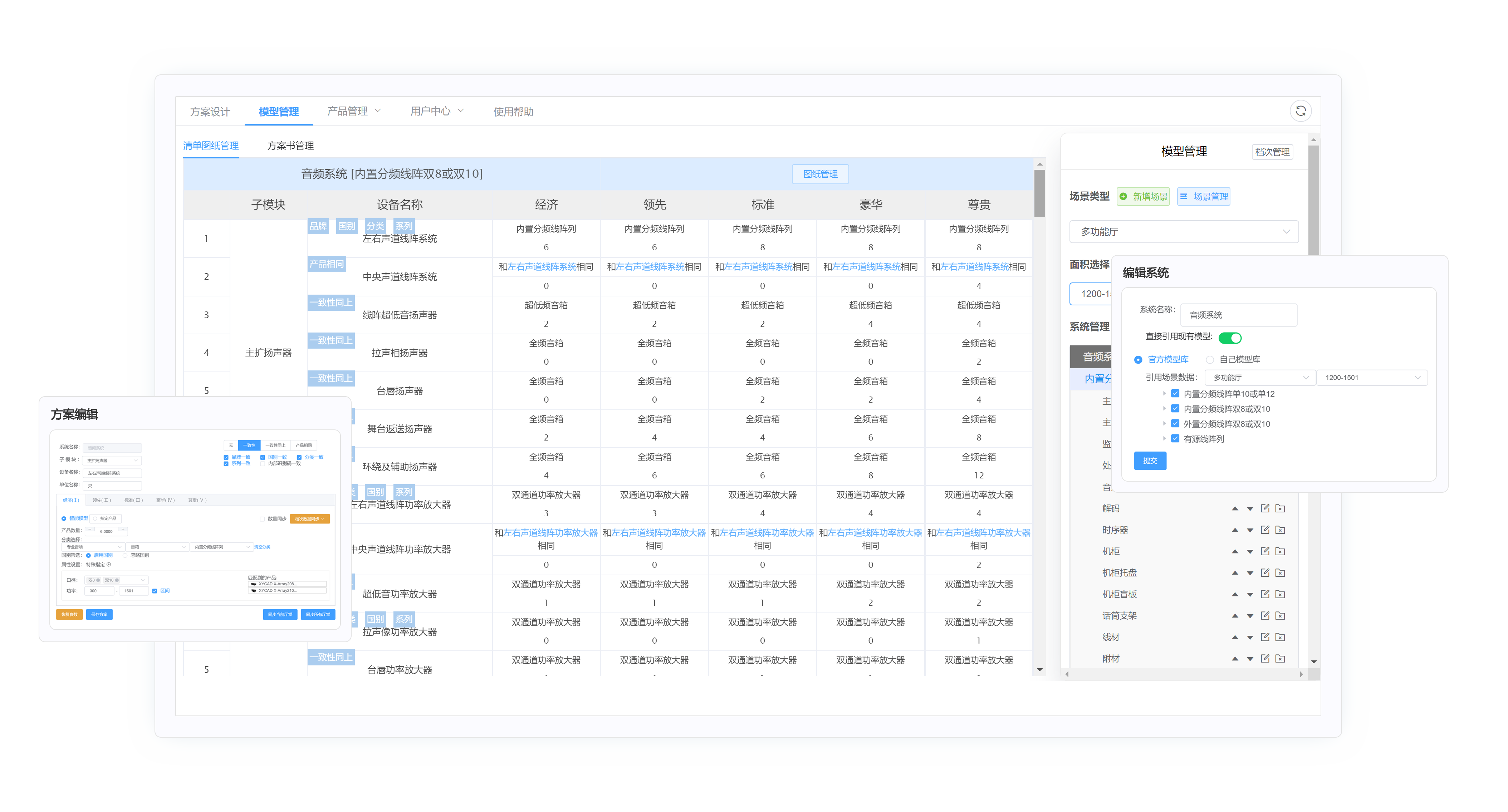This screenshot has height=812, width=1508.
Task: Toggle 品牌一致 checkbox in 方案编辑
Action: click(x=226, y=457)
